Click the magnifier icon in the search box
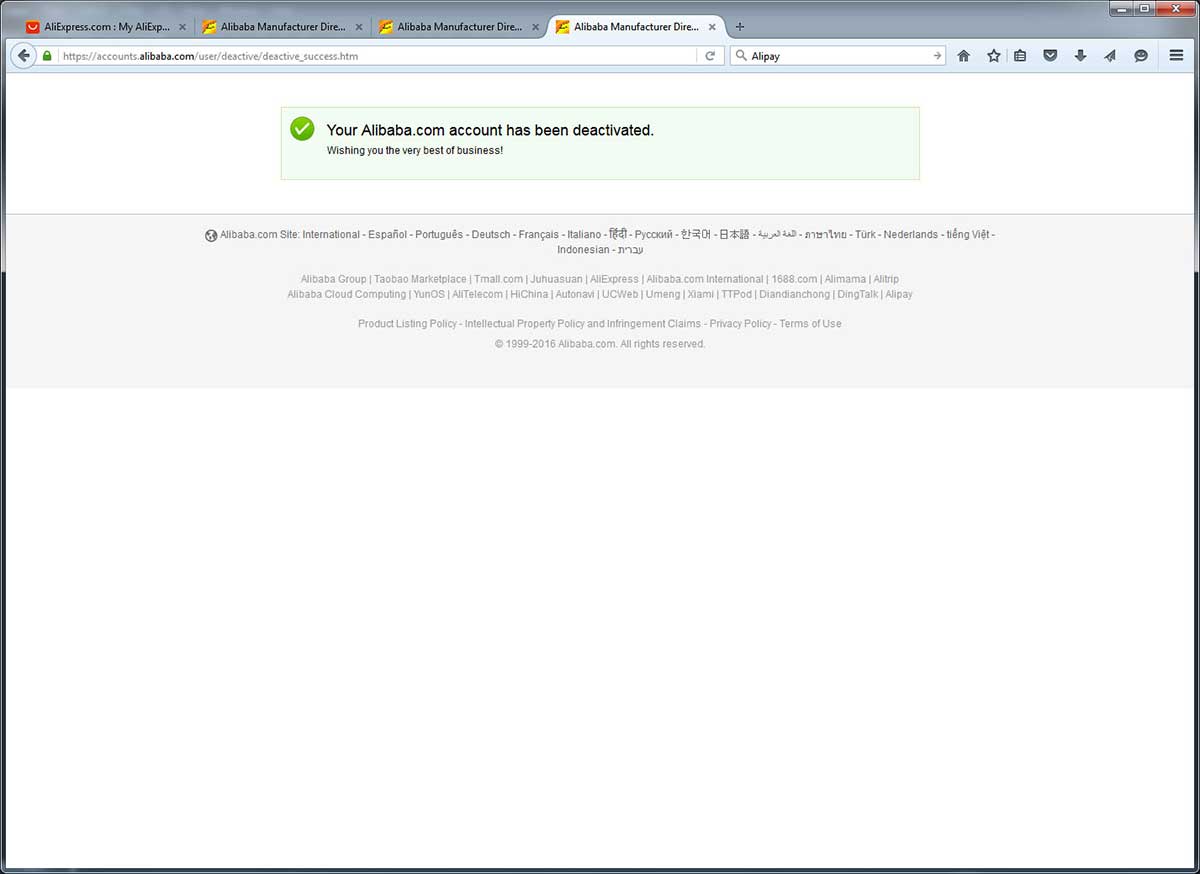The height and width of the screenshot is (874, 1200). [741, 56]
